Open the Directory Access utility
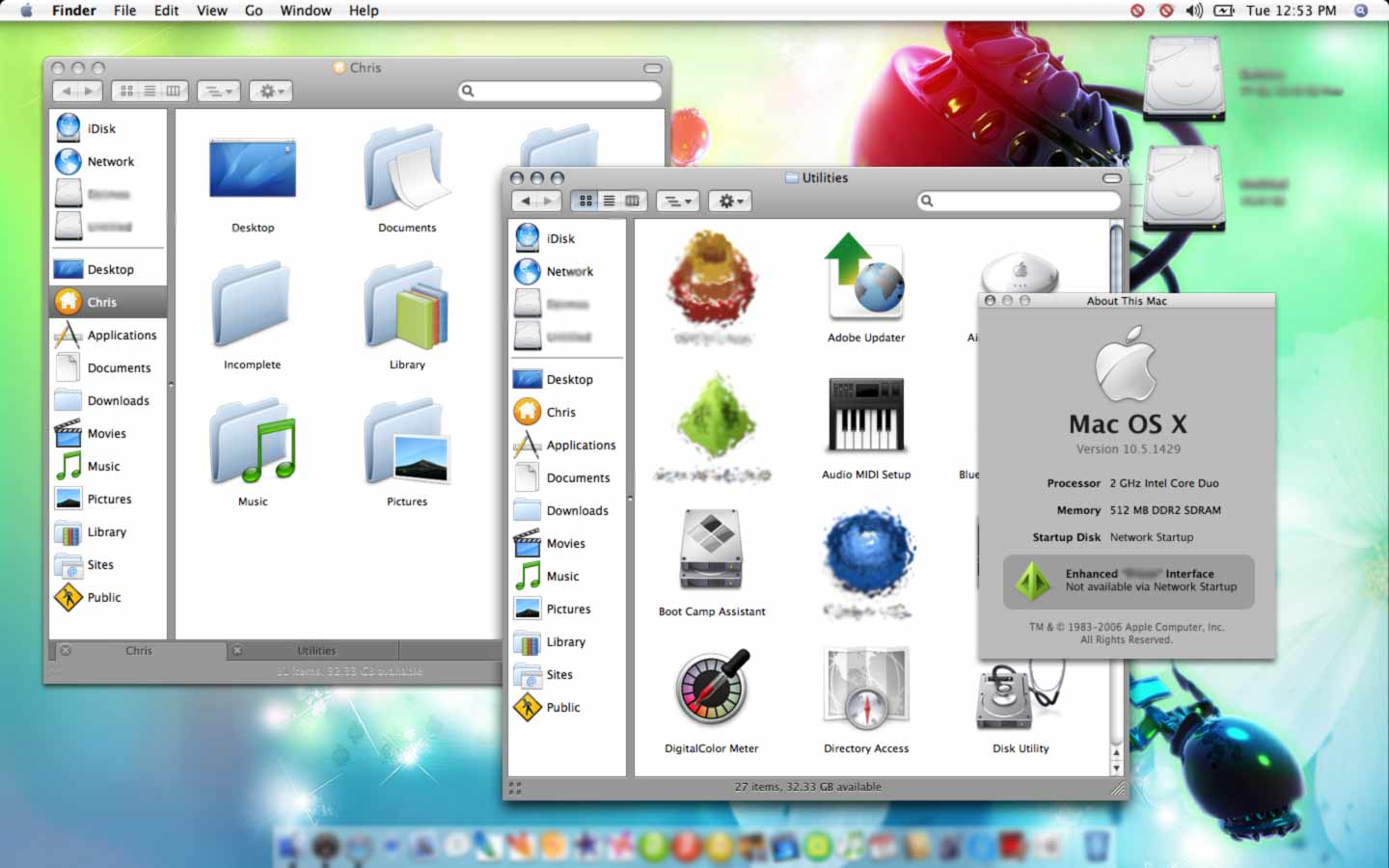 click(865, 689)
